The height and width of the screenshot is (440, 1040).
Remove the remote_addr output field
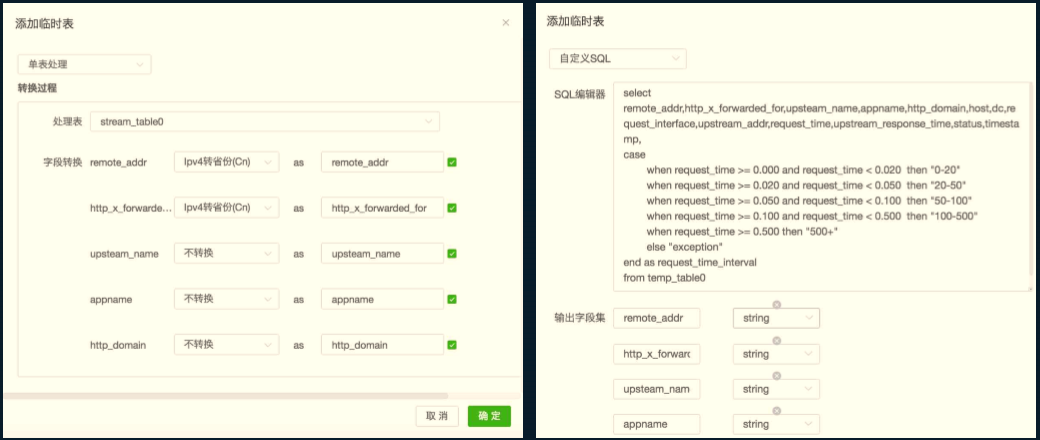coord(777,305)
